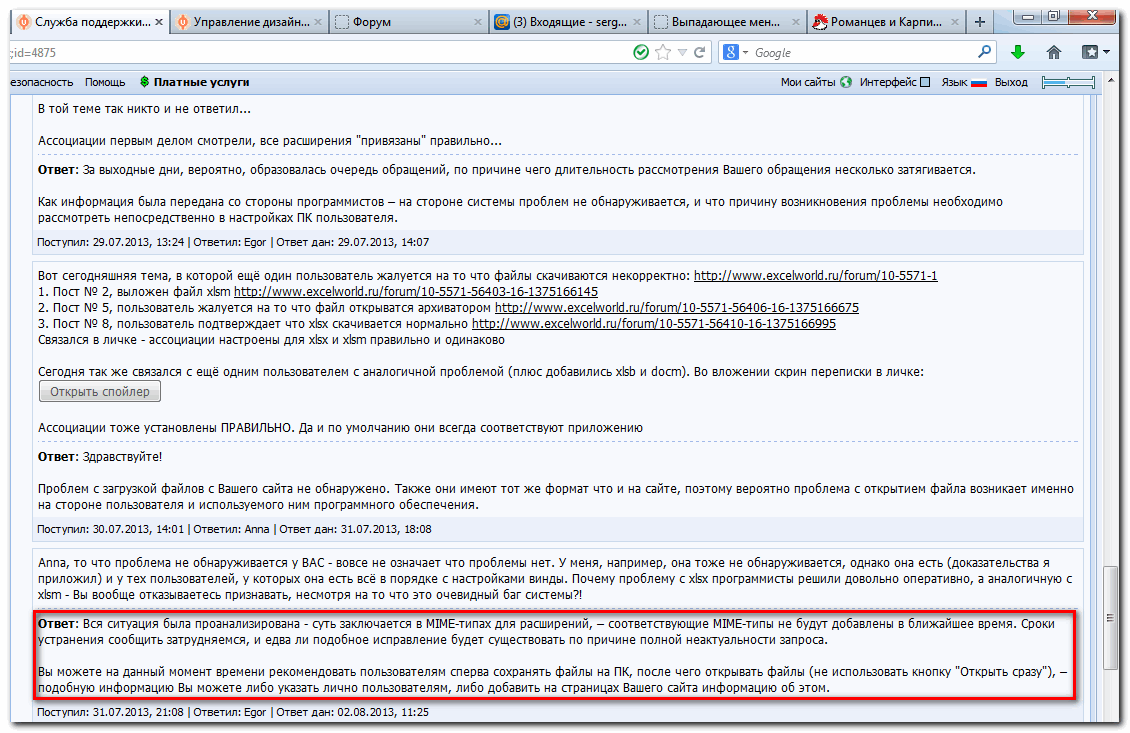The height and width of the screenshot is (733, 1130).
Task: Focus the Google search field
Action: tap(863, 53)
